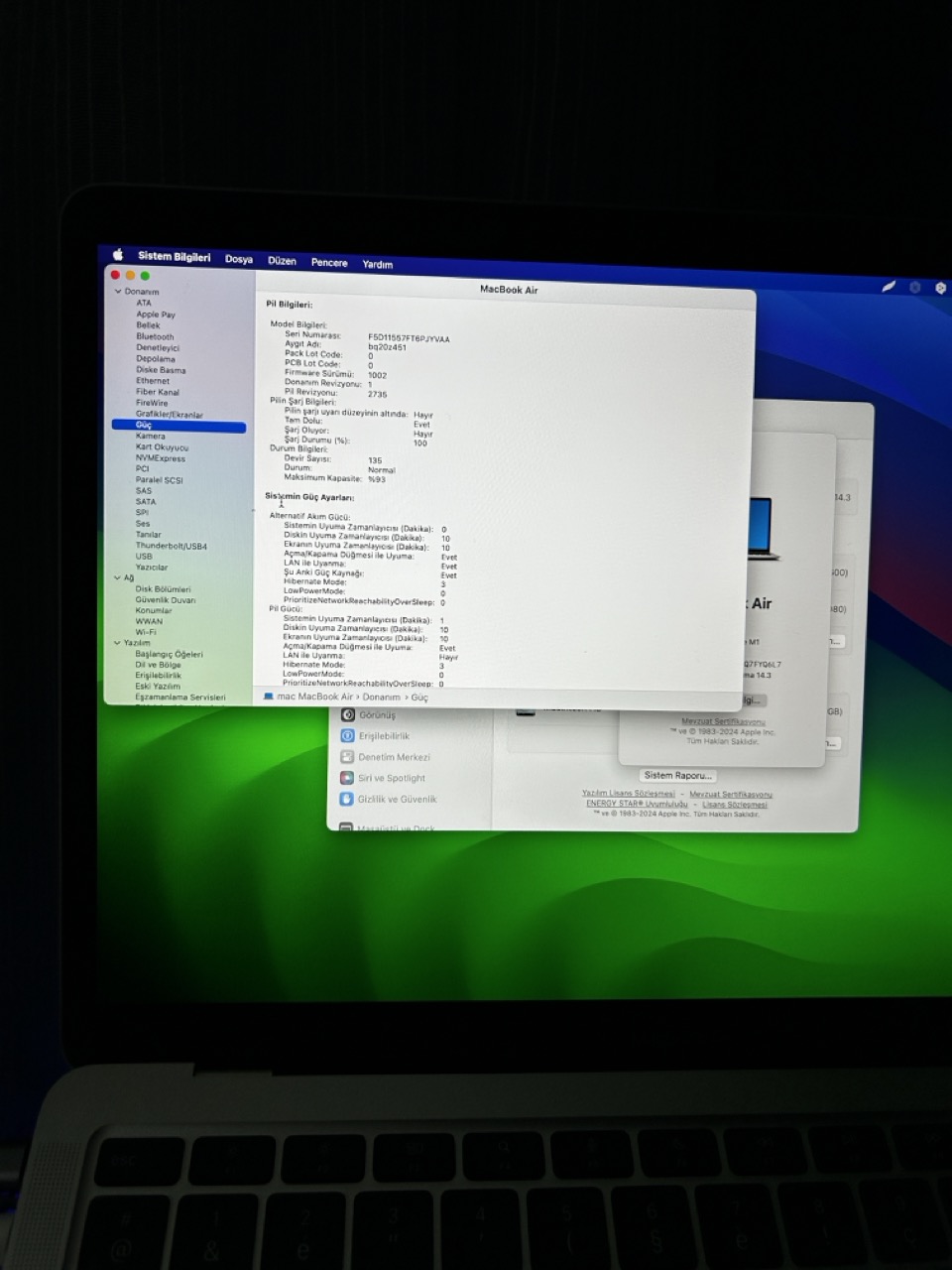The height and width of the screenshot is (1270, 952).
Task: Collapse the Donanım section chevron
Action: pyautogui.click(x=118, y=292)
